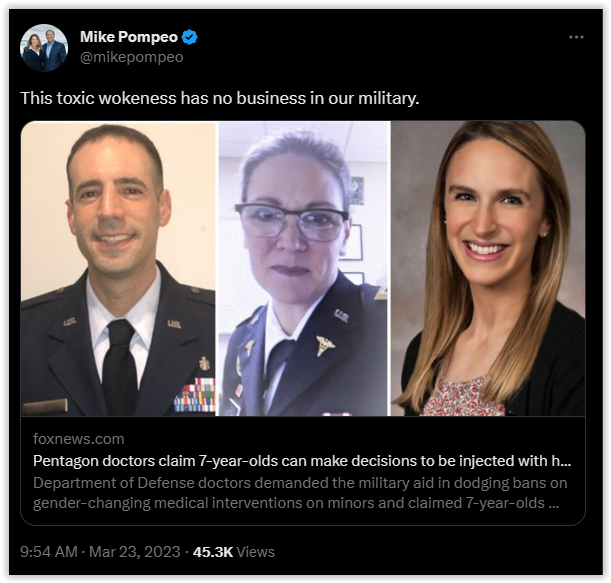Viewport: 611px width, 583px height.
Task: Open the three-dot more options menu
Action: coord(576,37)
